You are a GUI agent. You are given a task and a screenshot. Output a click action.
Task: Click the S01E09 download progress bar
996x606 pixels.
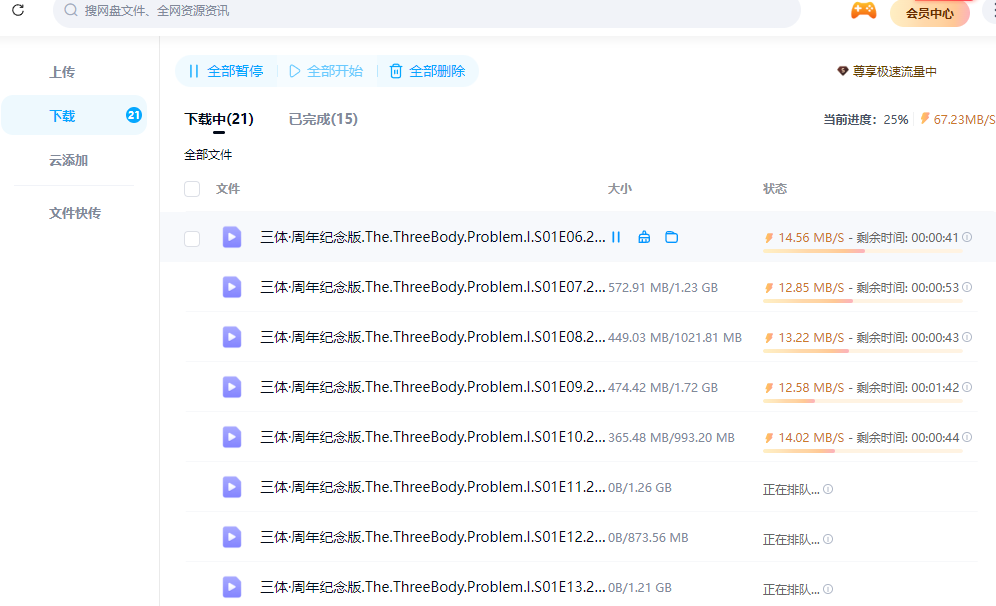pos(863,401)
